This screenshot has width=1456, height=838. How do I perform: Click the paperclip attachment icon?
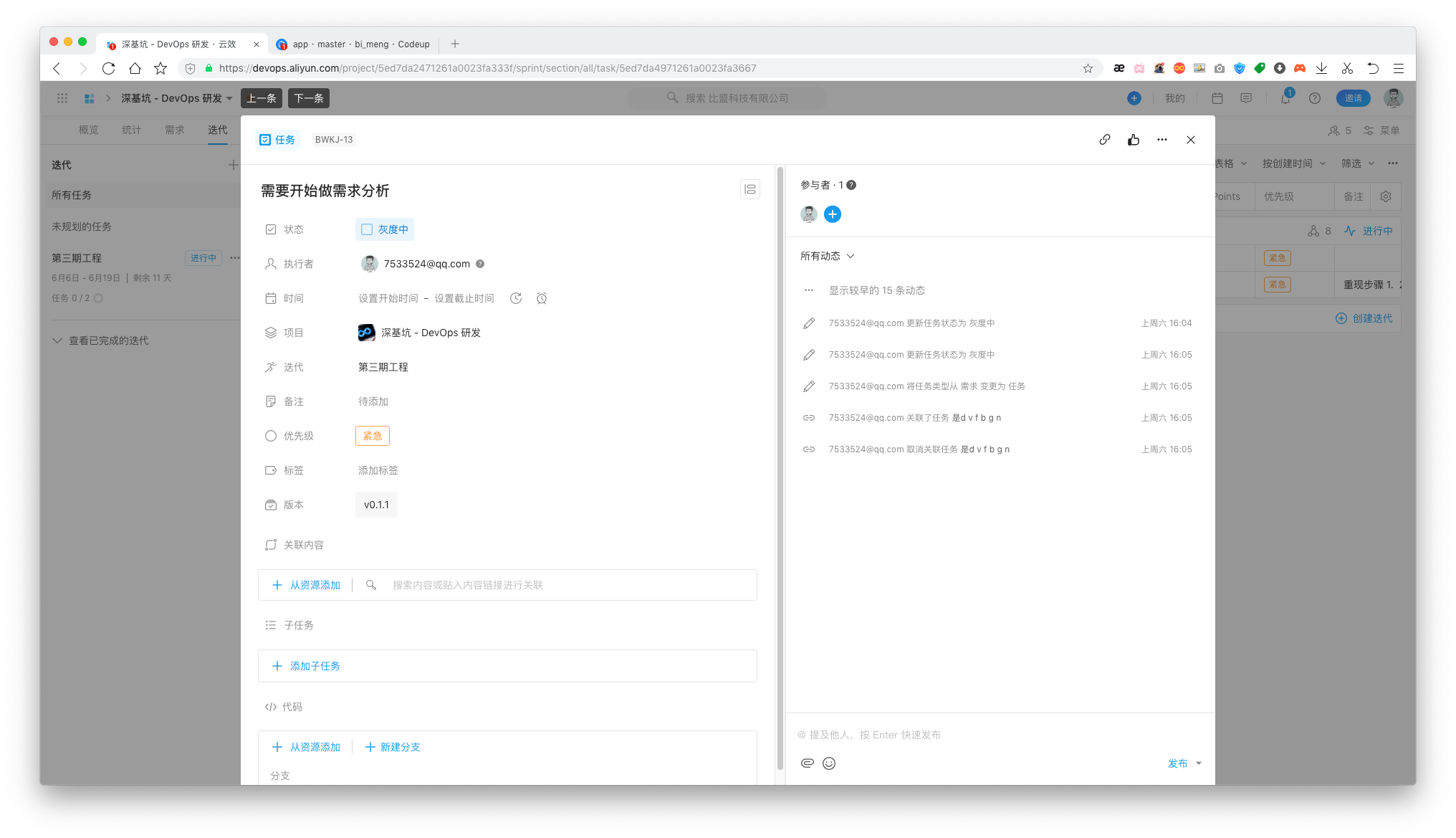coord(808,763)
